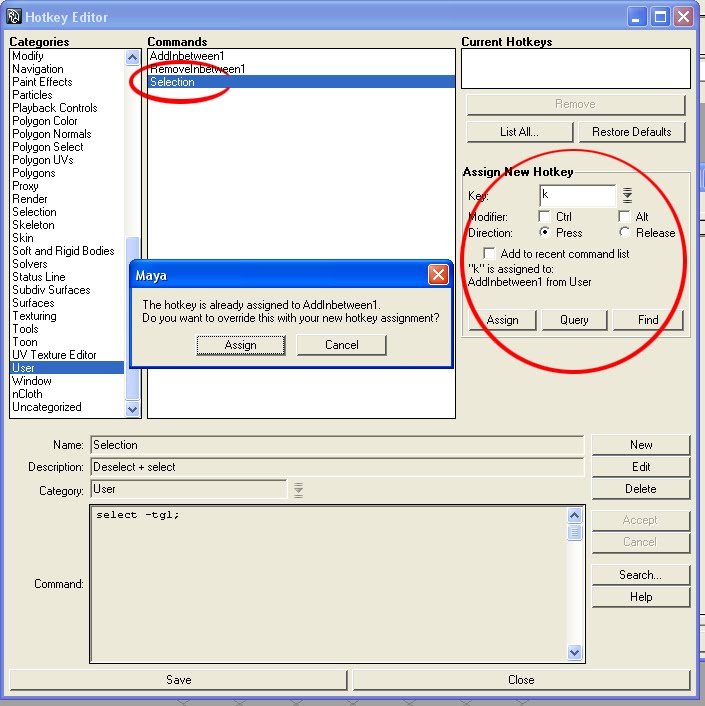This screenshot has height=706, width=705.
Task: Click the Help button
Action: [x=641, y=597]
